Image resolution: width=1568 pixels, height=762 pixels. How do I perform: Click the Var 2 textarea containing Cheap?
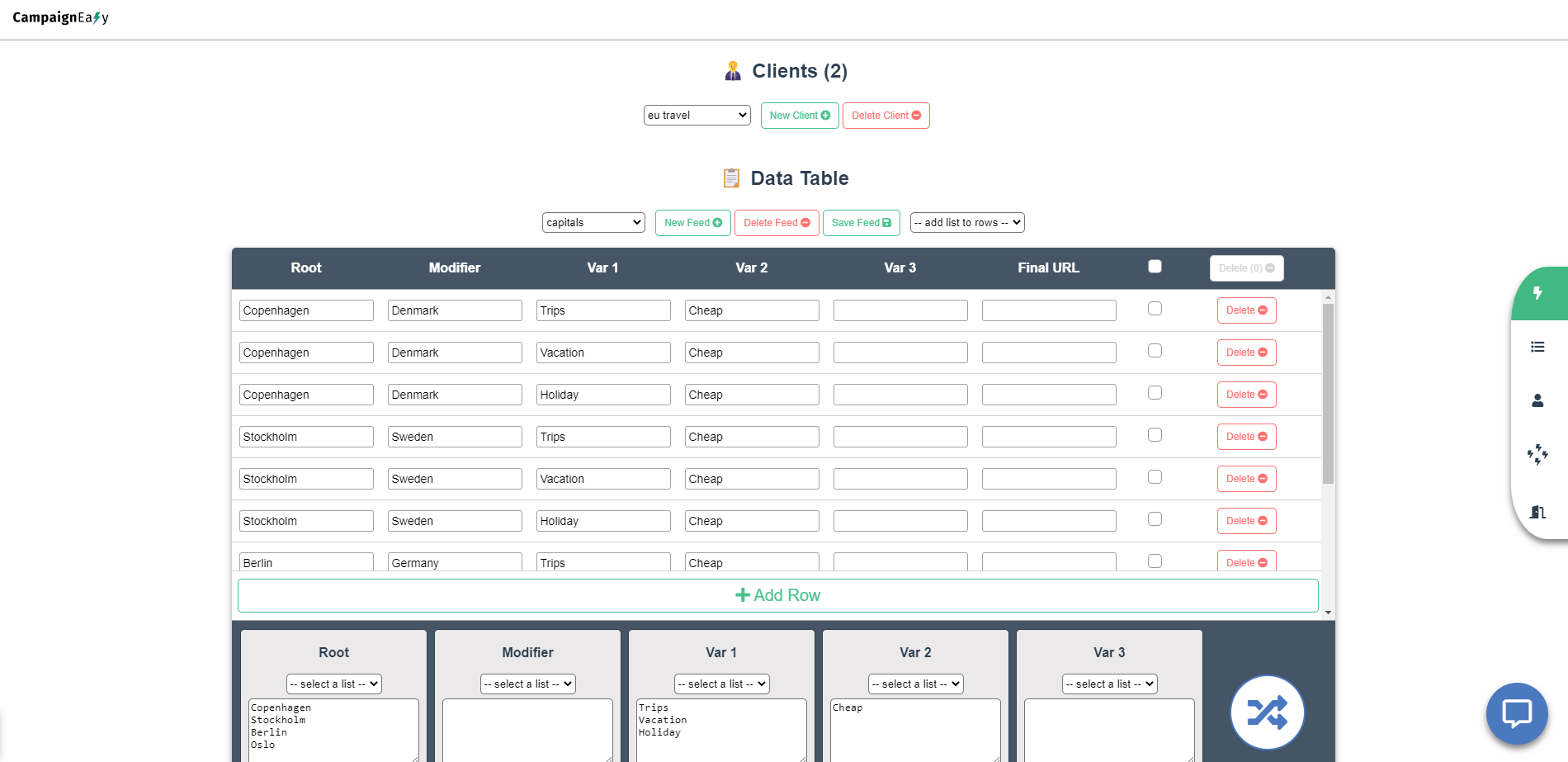[x=916, y=730]
